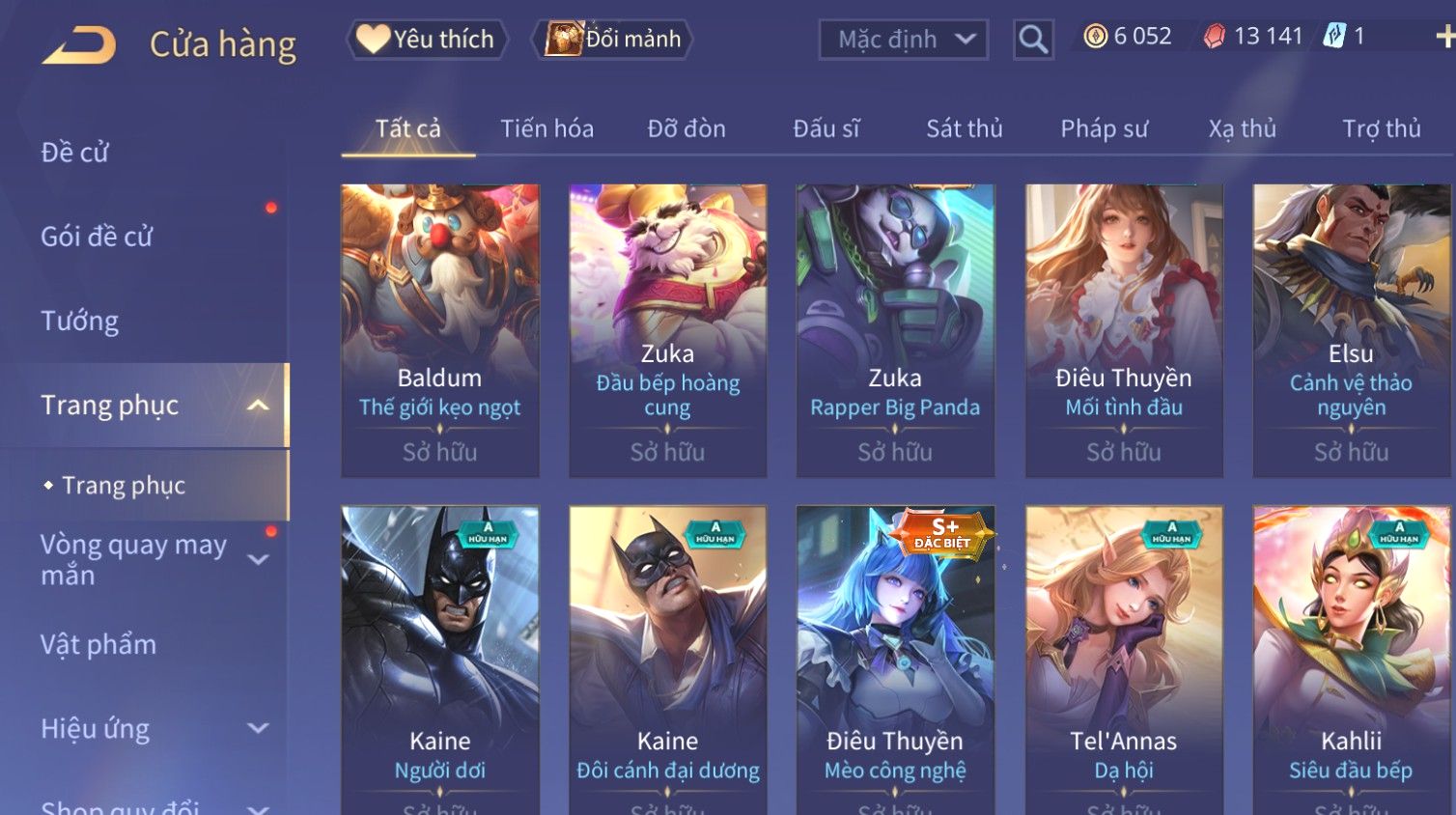The height and width of the screenshot is (815, 1456).
Task: Click the red ruby currency icon
Action: [x=1215, y=37]
